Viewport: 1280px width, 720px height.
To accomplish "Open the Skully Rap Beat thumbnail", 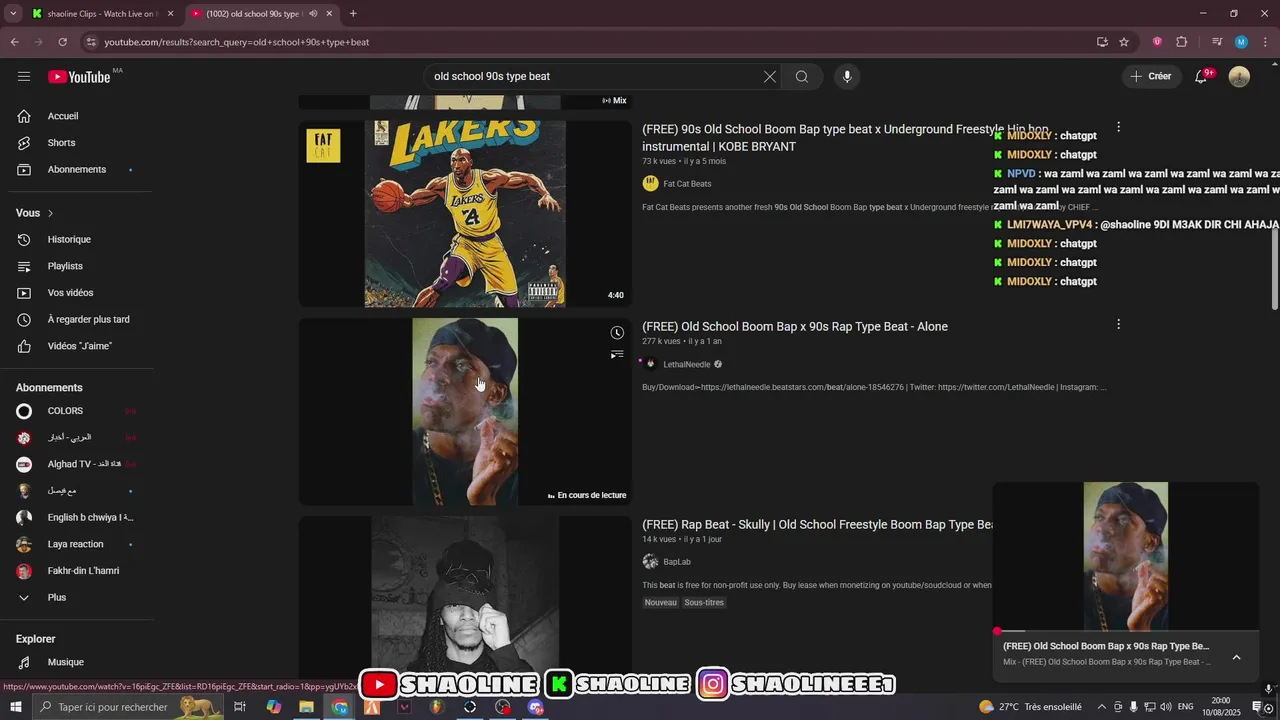I will coord(465,596).
